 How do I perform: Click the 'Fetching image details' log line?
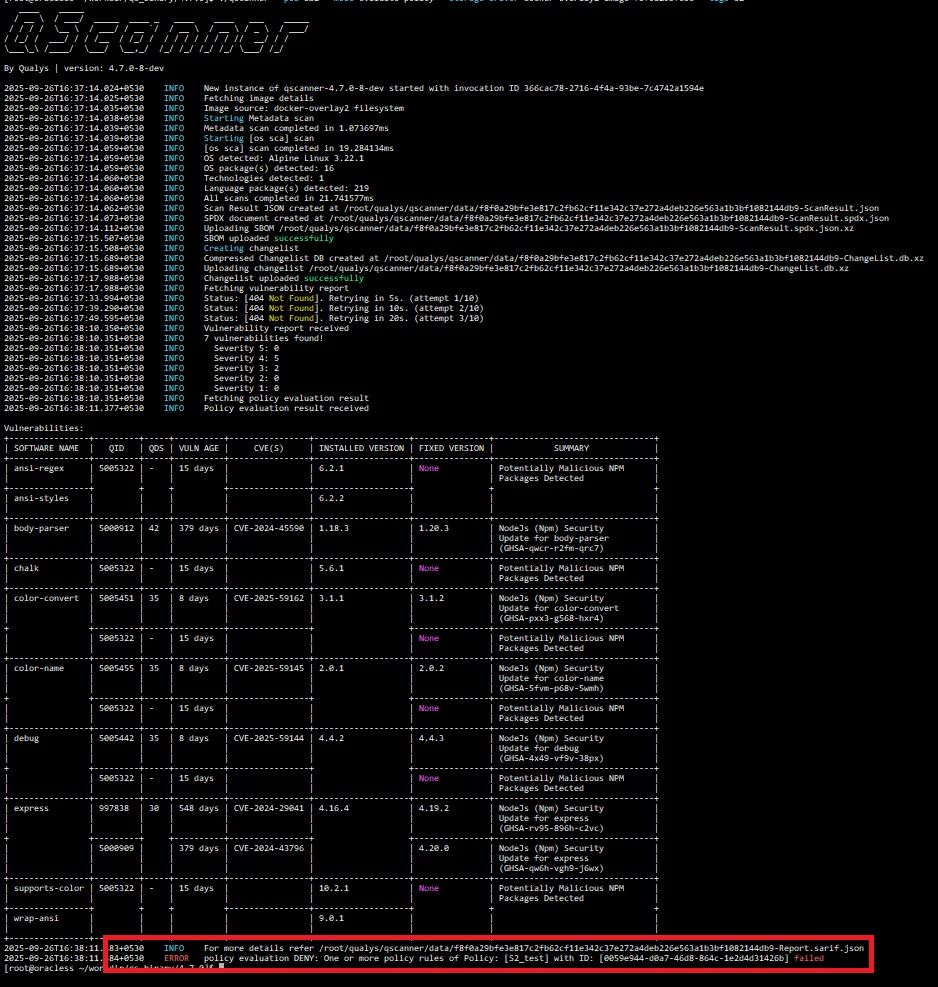[x=258, y=98]
